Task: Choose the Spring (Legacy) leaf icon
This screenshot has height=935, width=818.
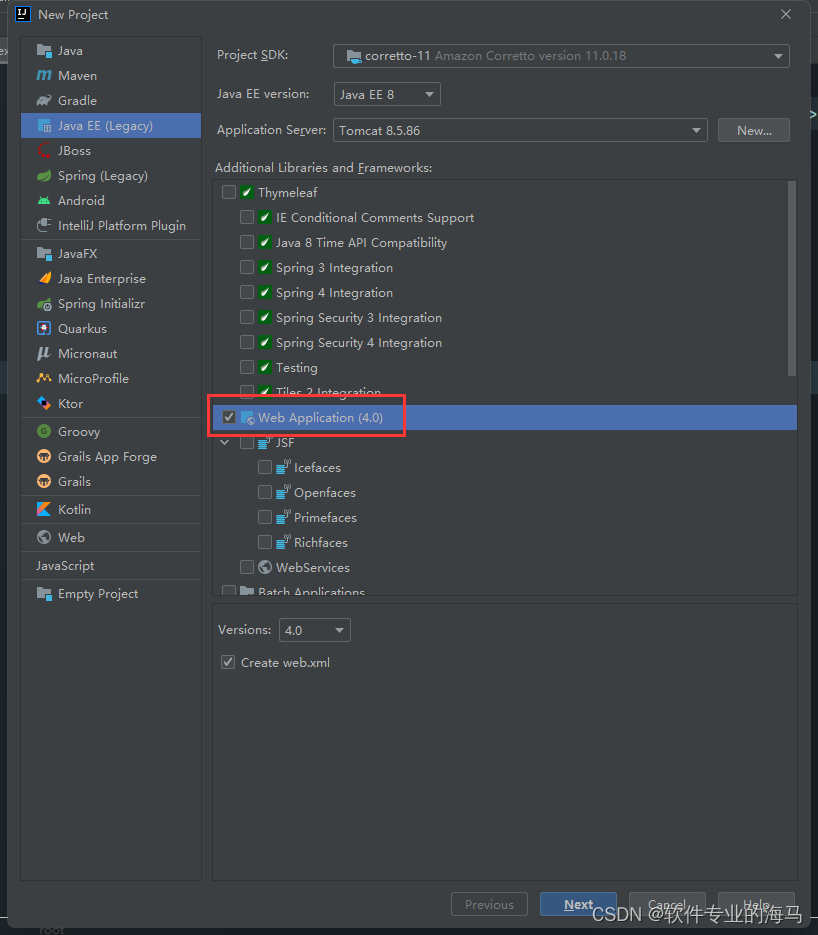Action: tap(44, 176)
